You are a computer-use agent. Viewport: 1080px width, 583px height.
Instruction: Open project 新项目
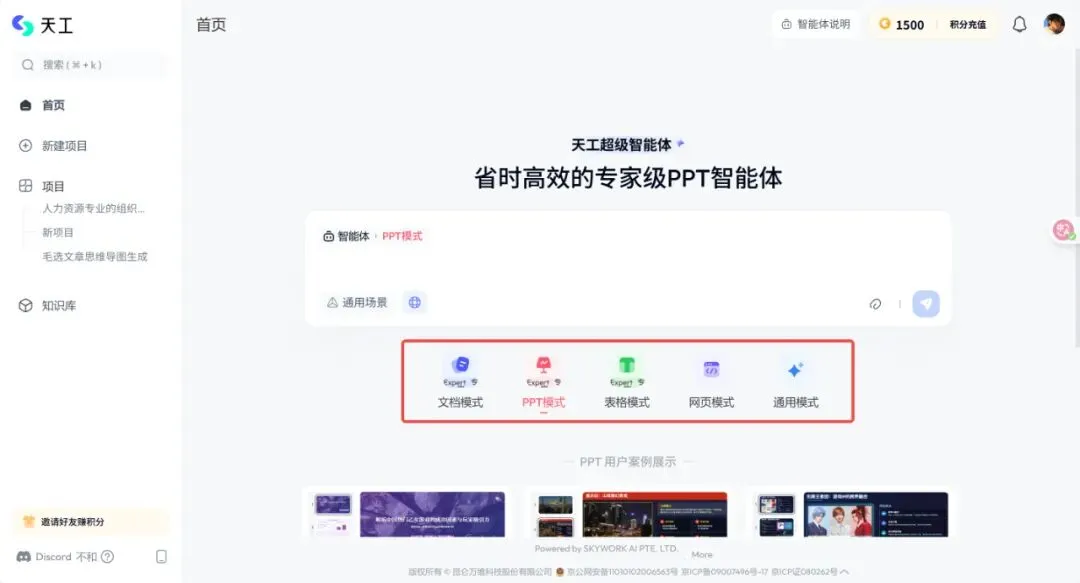[x=58, y=233]
